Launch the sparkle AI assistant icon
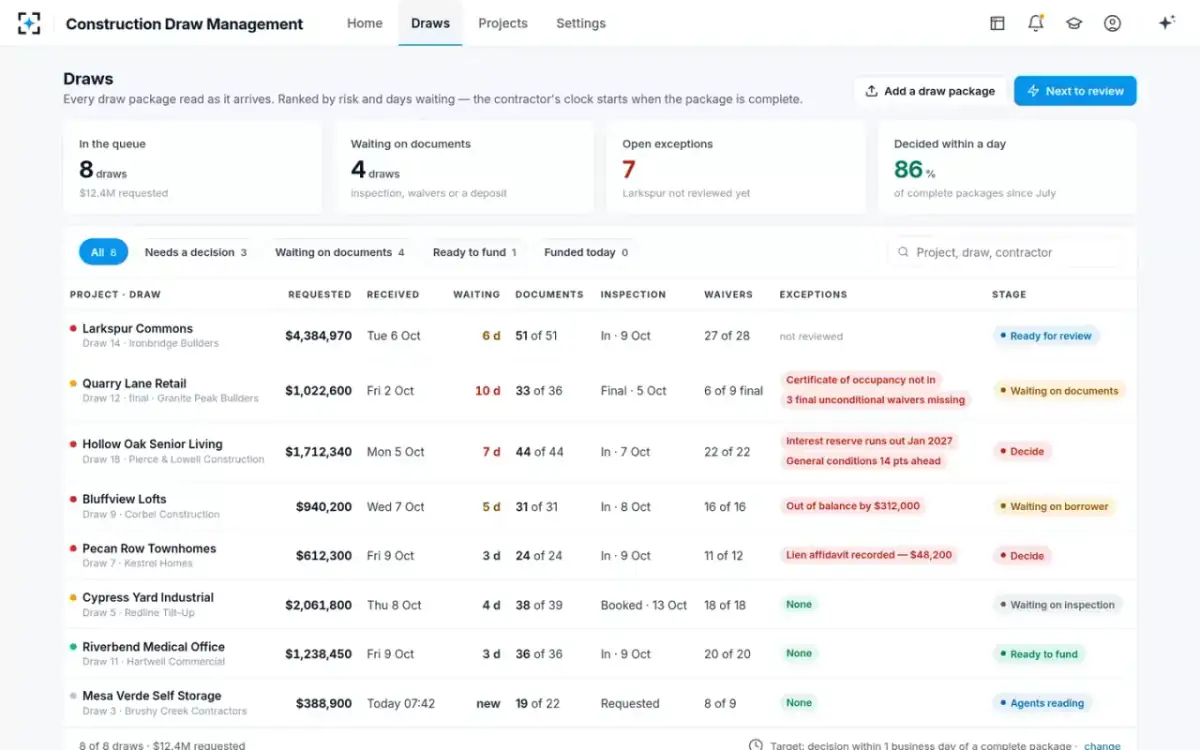This screenshot has height=750, width=1200. click(x=1166, y=23)
